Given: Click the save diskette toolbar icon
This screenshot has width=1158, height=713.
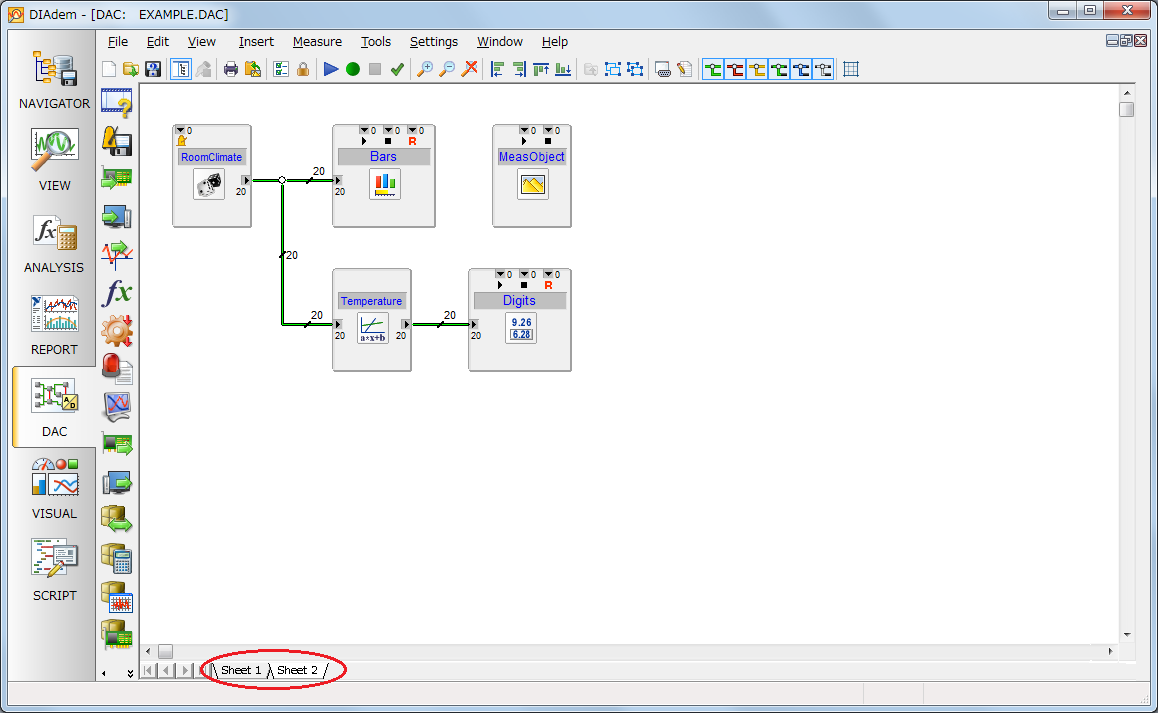Looking at the screenshot, I should point(153,69).
